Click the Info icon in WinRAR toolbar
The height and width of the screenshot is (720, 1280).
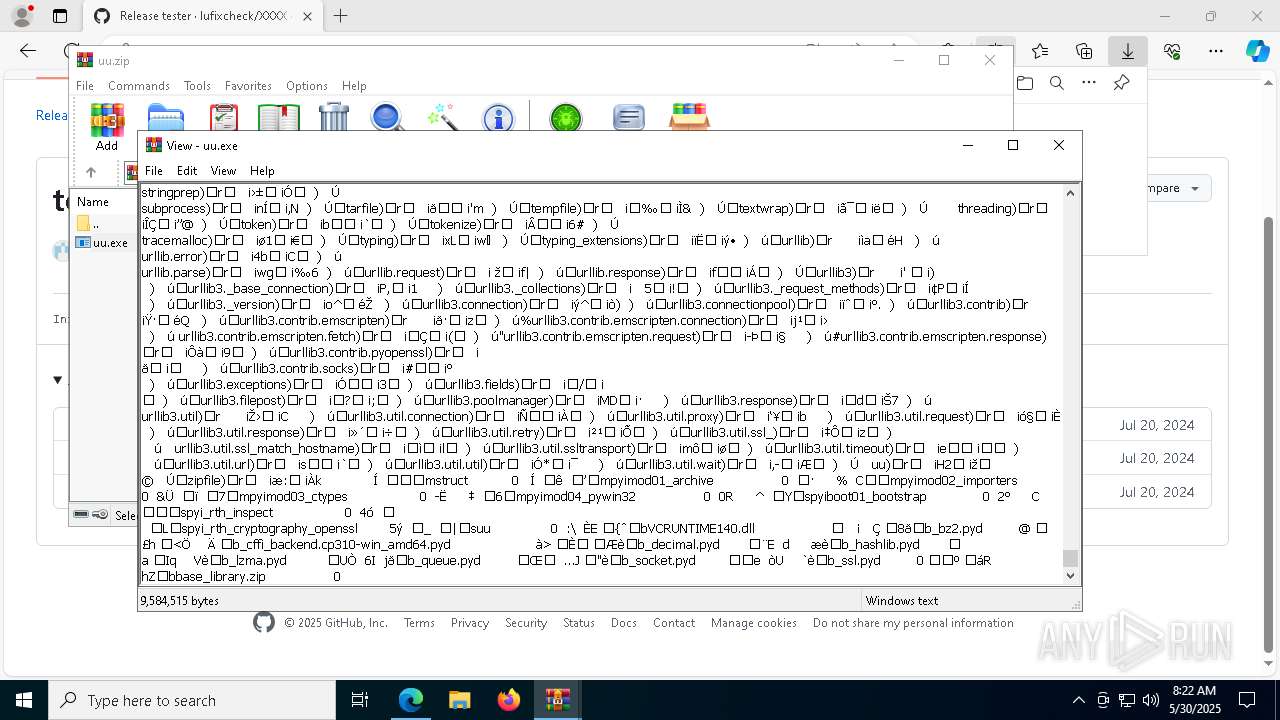pyautogui.click(x=498, y=118)
